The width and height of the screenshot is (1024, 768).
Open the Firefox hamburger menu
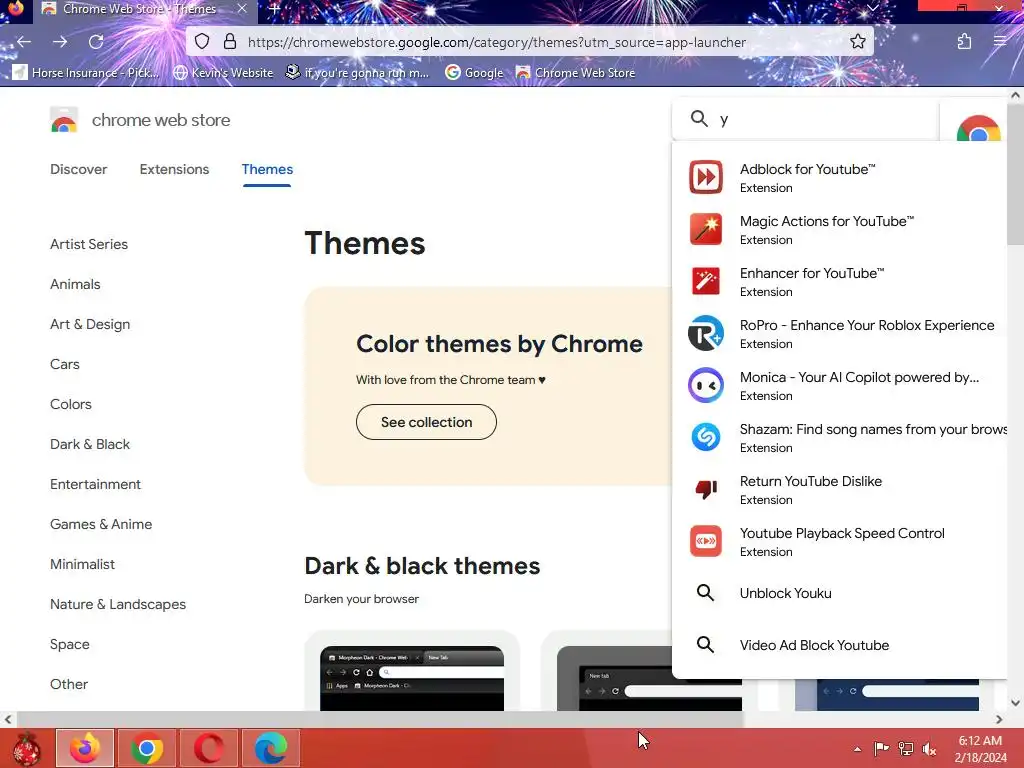(1000, 42)
